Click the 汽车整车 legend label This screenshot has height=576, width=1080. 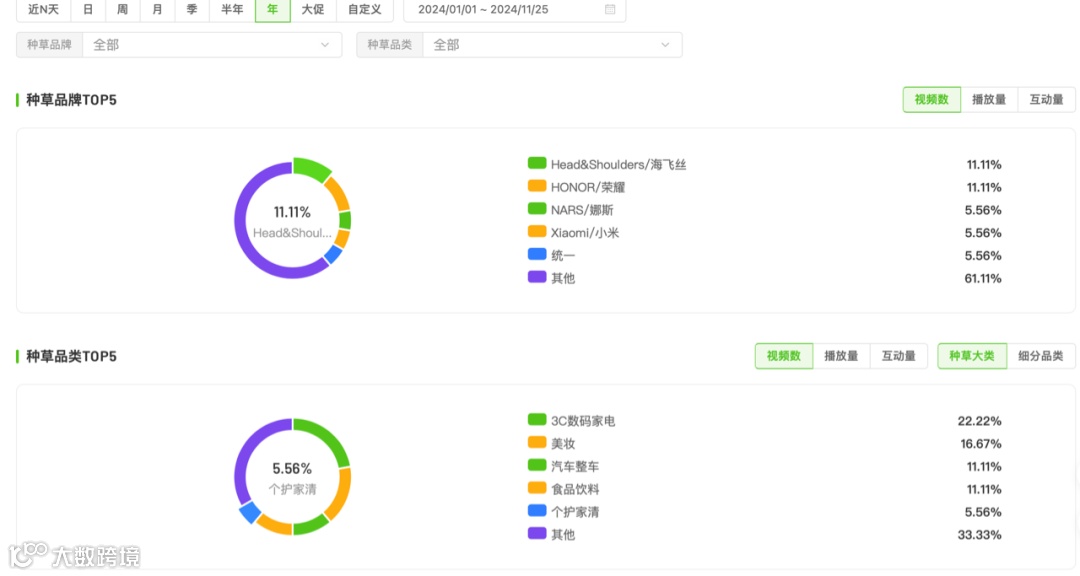click(575, 466)
